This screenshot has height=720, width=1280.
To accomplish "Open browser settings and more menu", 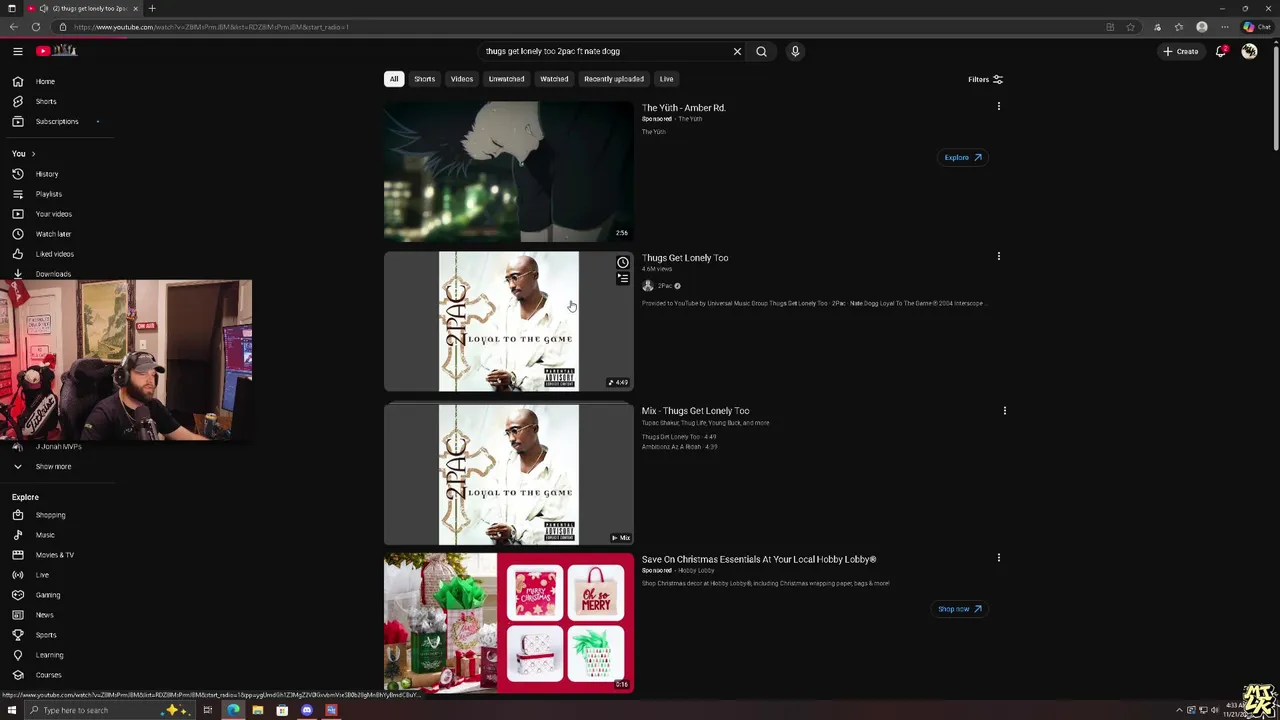I will pyautogui.click(x=1224, y=27).
